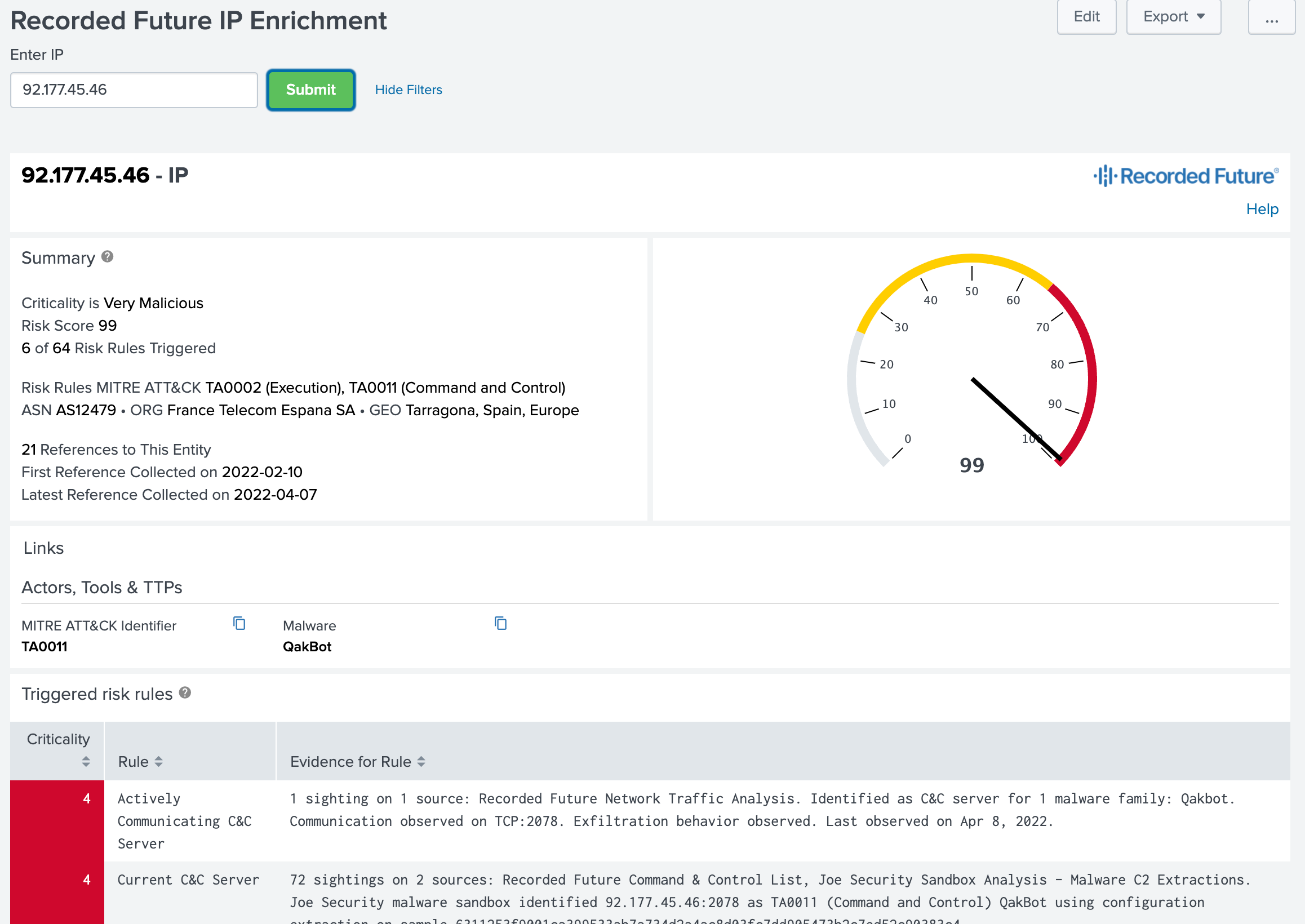Open the Export dropdown
The image size is (1305, 924).
coord(1173,17)
